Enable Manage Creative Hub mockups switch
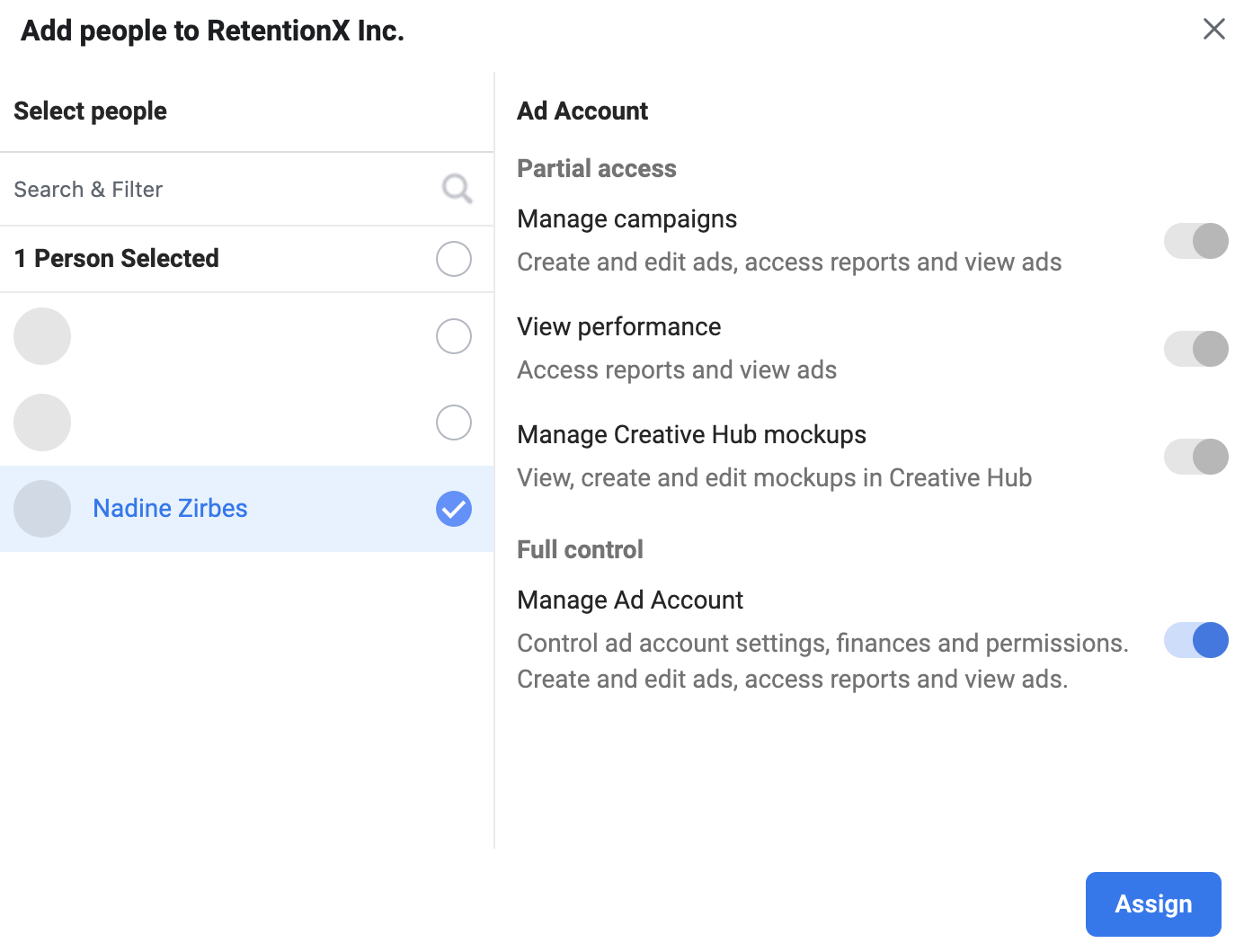 click(1196, 457)
